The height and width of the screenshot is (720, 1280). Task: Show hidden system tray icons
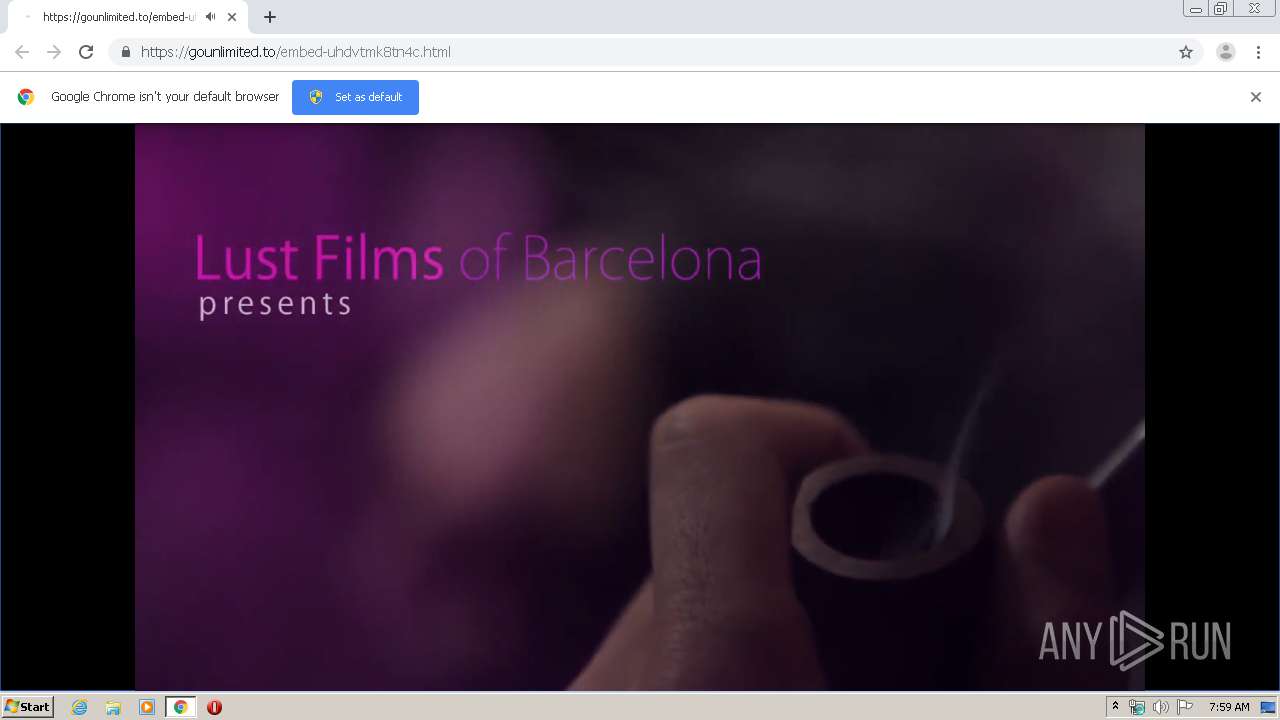[x=1115, y=707]
